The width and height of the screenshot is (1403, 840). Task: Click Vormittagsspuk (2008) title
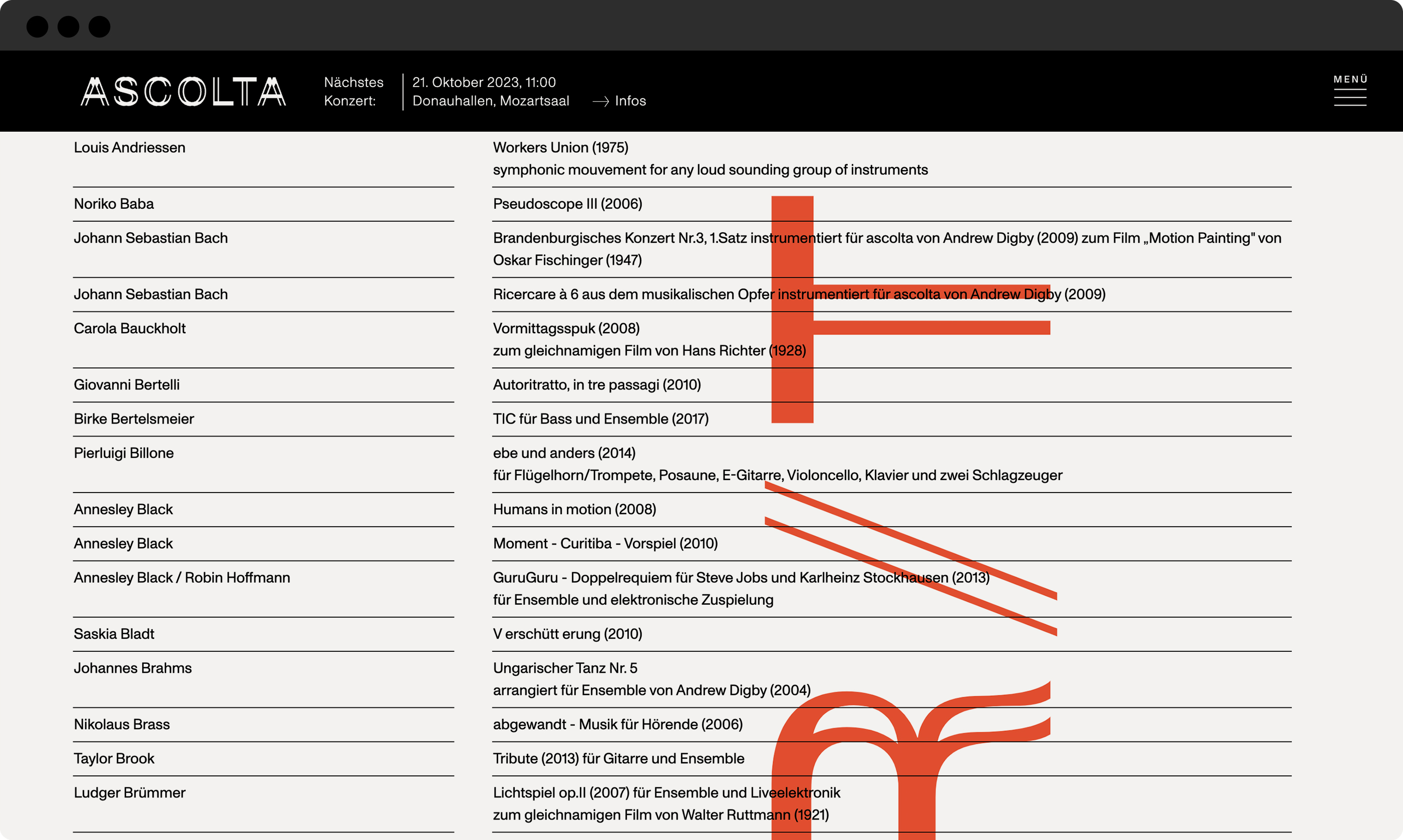coord(566,328)
